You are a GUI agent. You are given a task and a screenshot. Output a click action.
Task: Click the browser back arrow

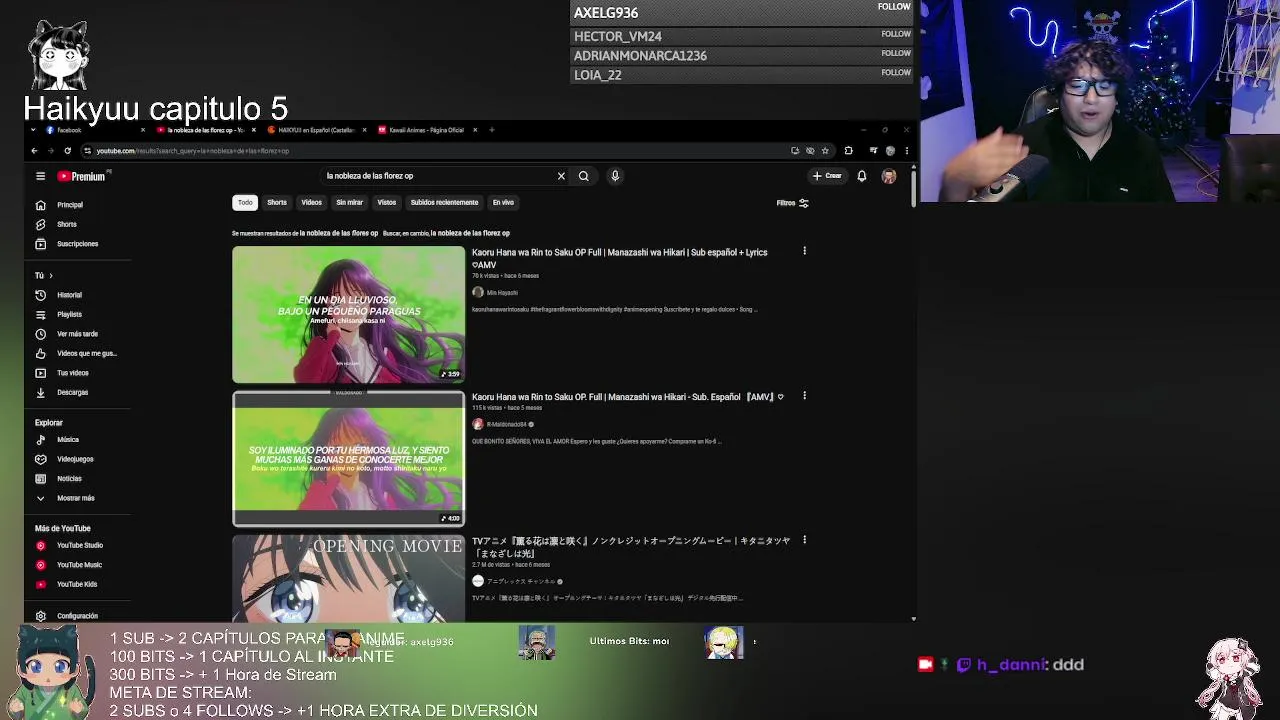34,151
